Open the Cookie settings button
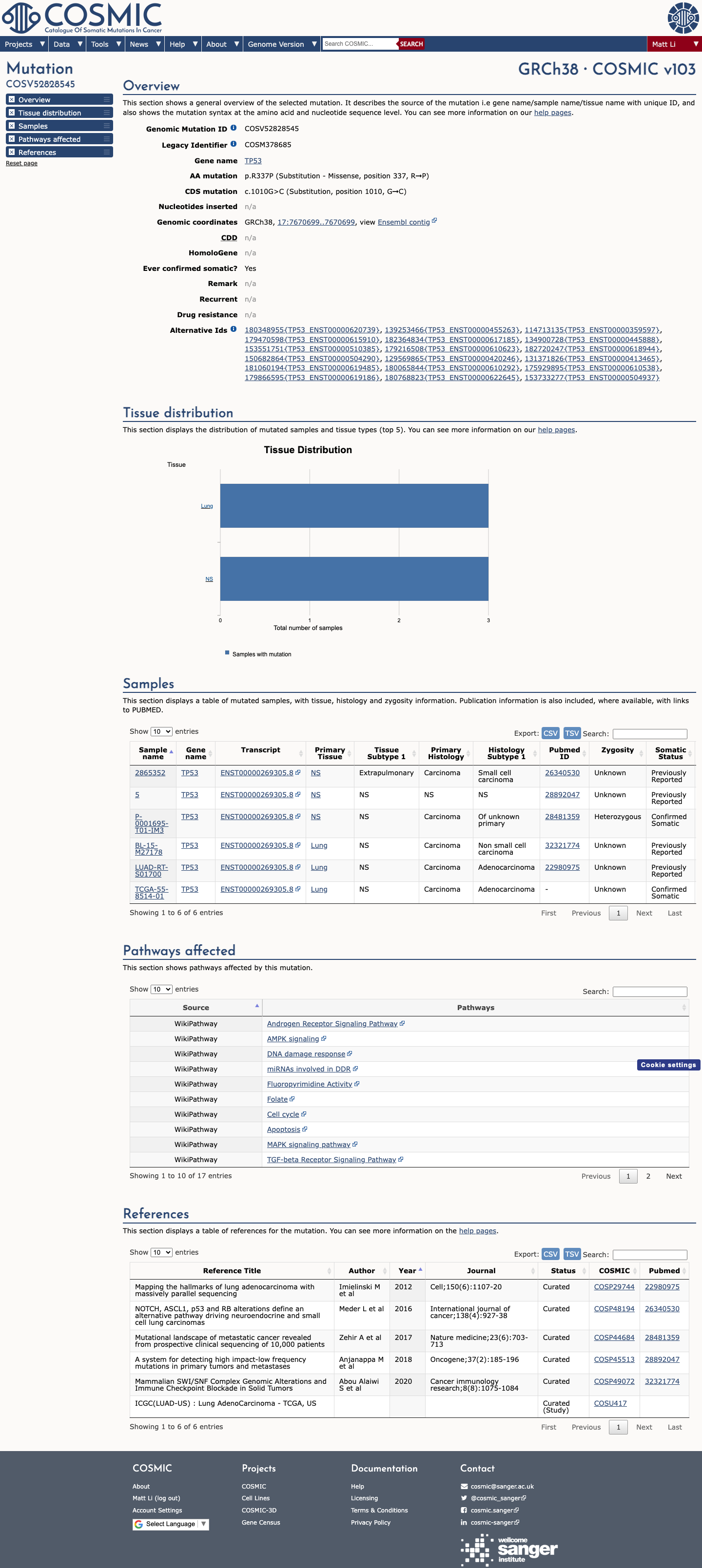The image size is (702, 1568). point(668,1065)
